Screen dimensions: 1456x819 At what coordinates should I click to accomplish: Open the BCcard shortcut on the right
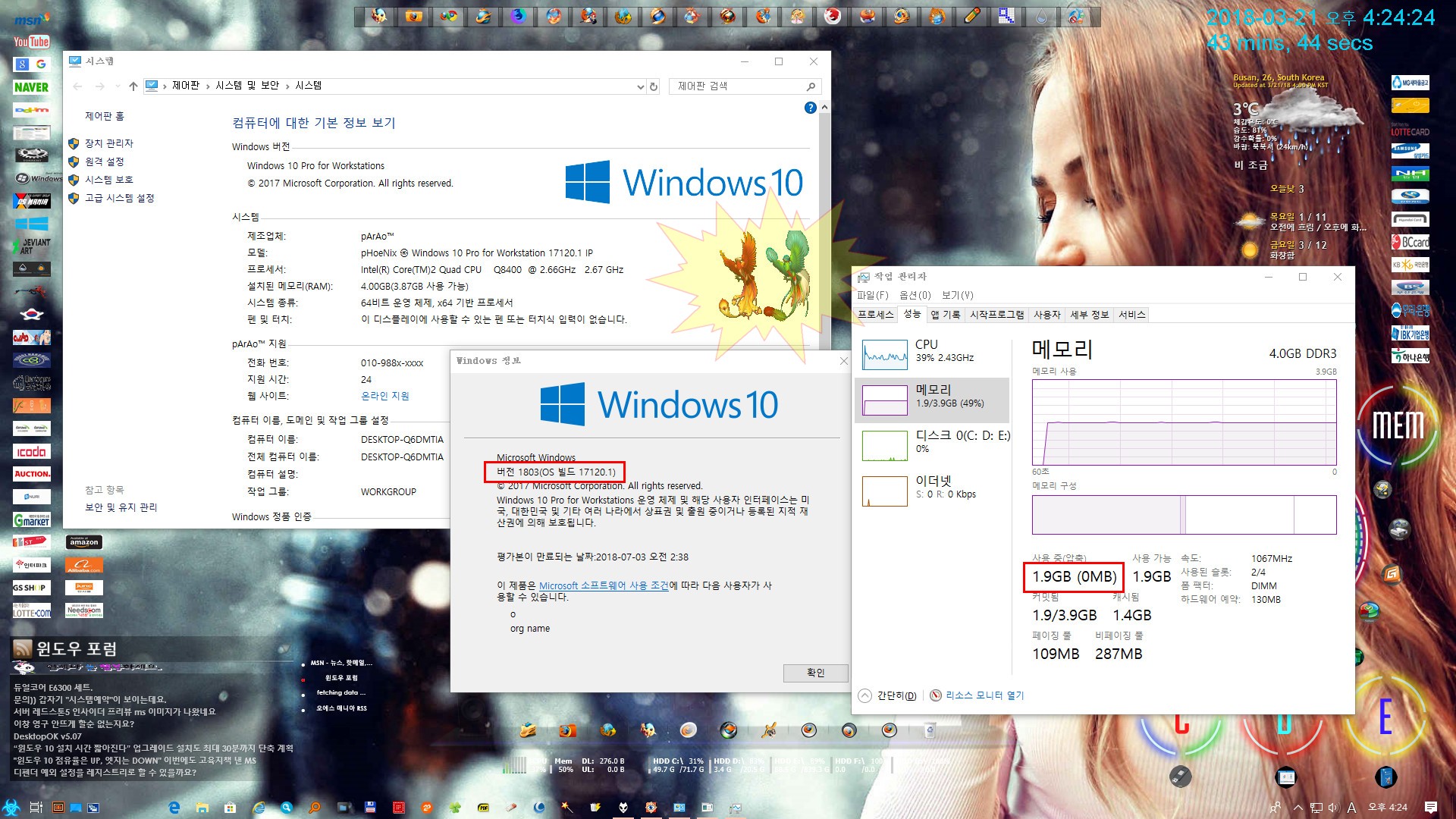(1410, 242)
